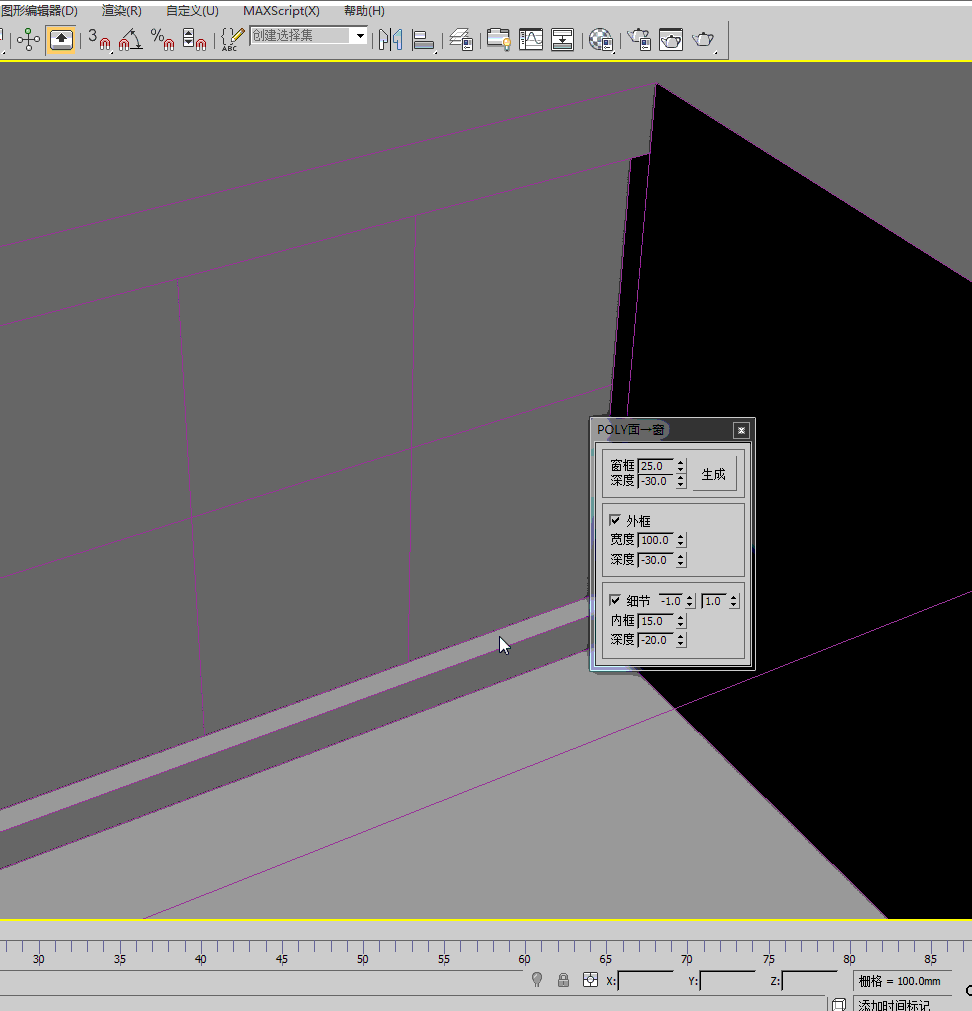The height and width of the screenshot is (1011, 972).
Task: Open the 图形编辑器(D) menu
Action: coord(39,11)
